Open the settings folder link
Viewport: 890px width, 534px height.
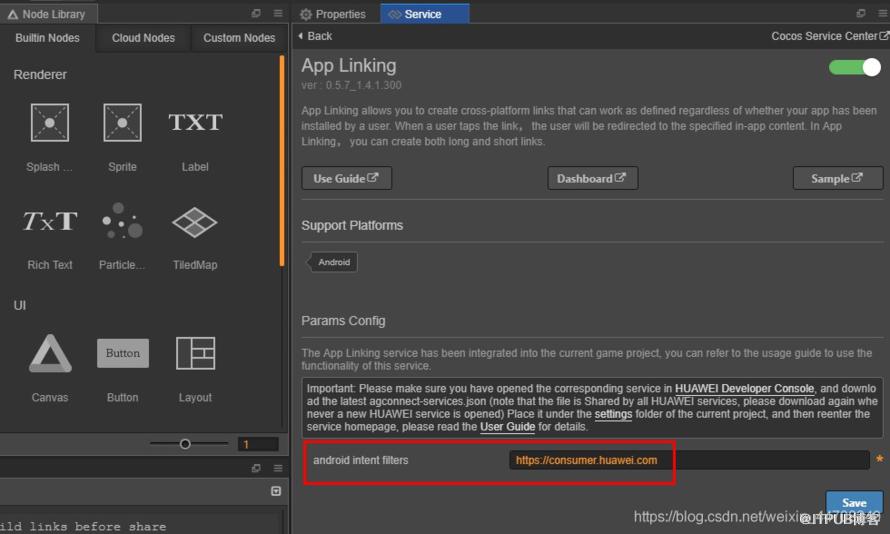pyautogui.click(x=613, y=414)
